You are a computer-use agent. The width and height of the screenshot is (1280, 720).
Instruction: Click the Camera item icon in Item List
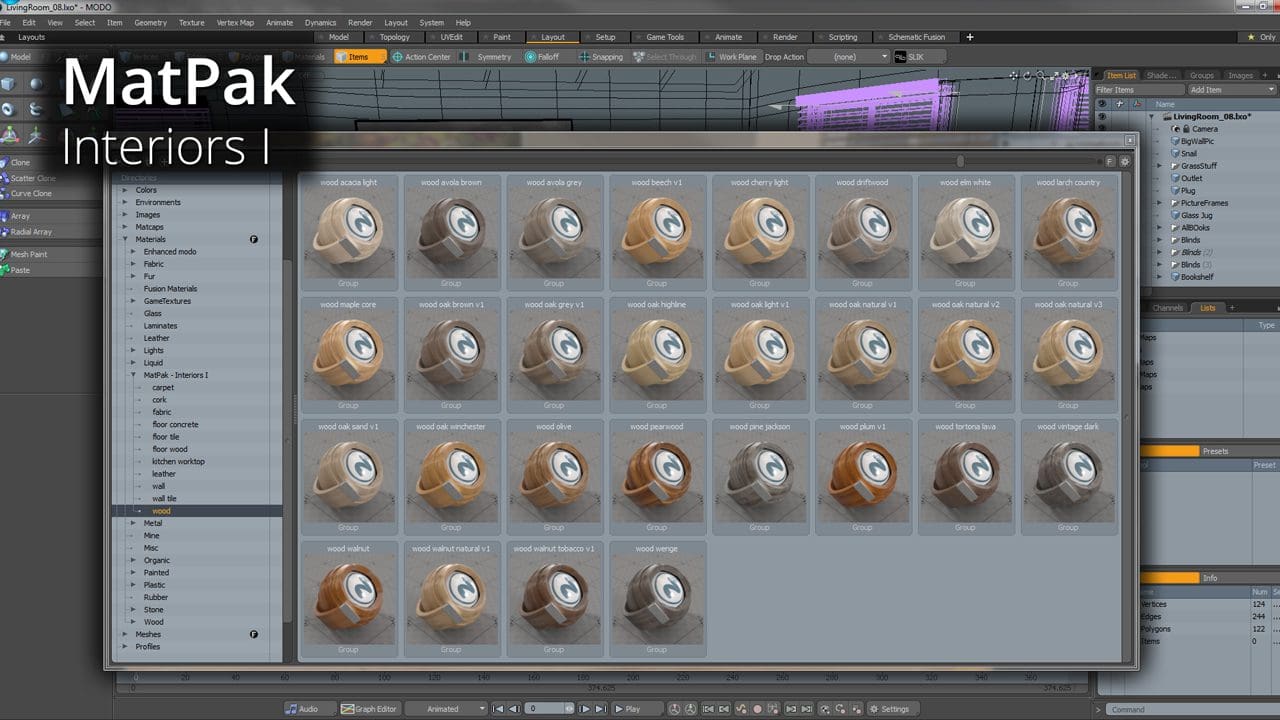(x=1175, y=129)
